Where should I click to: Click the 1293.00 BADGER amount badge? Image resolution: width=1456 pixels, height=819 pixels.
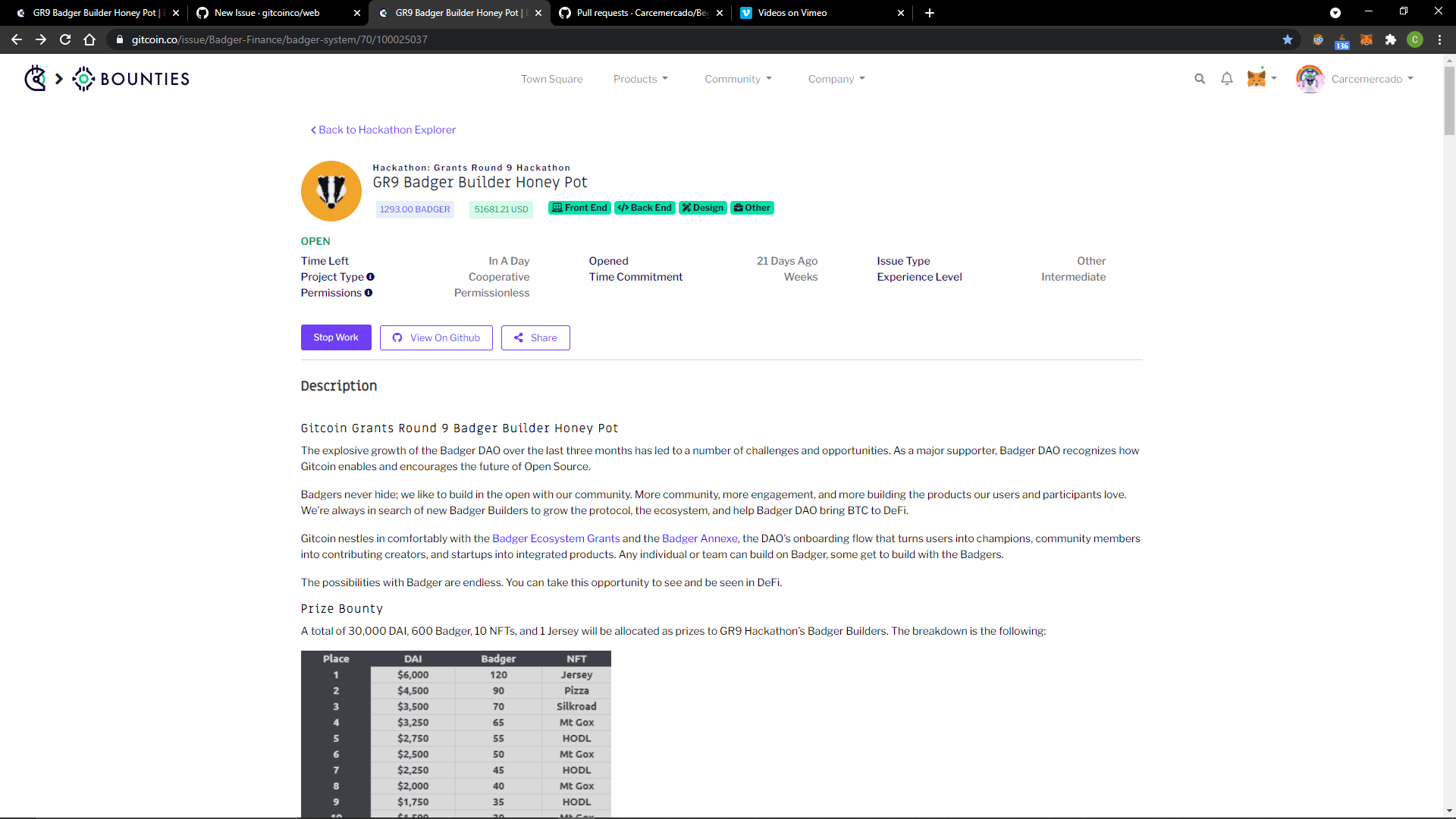[415, 209]
